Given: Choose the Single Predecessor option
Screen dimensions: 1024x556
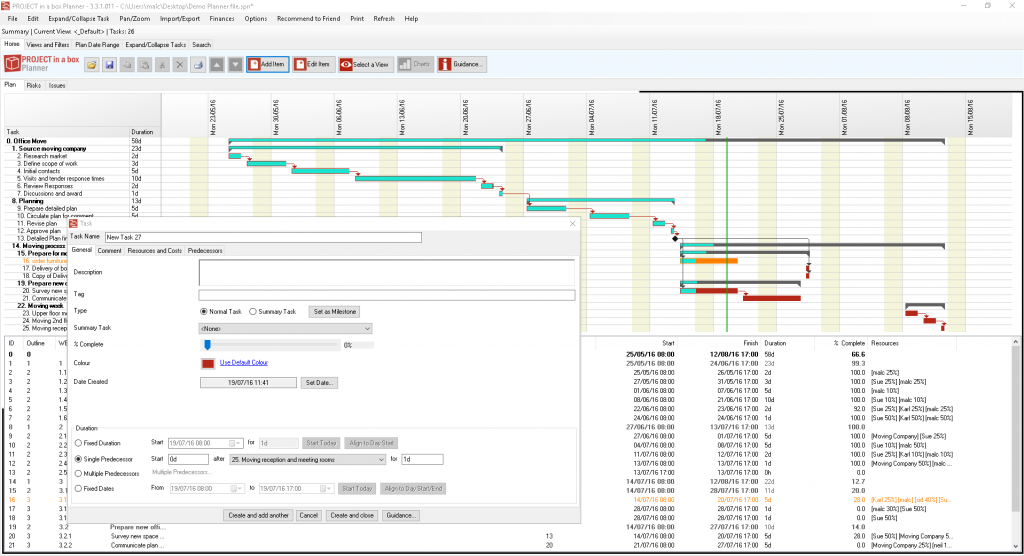Looking at the screenshot, I should click(x=78, y=459).
